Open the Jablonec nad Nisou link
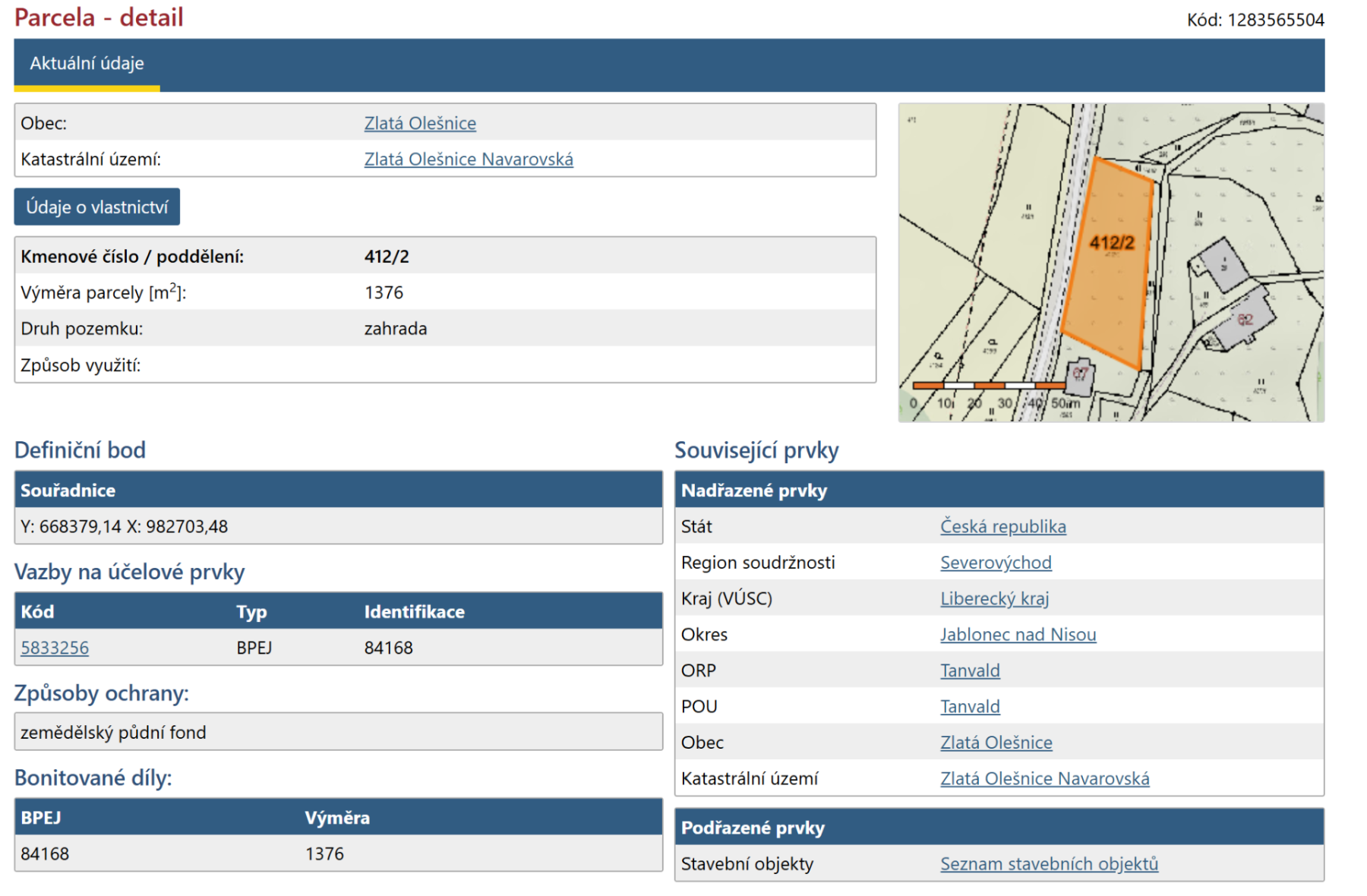 point(1018,635)
